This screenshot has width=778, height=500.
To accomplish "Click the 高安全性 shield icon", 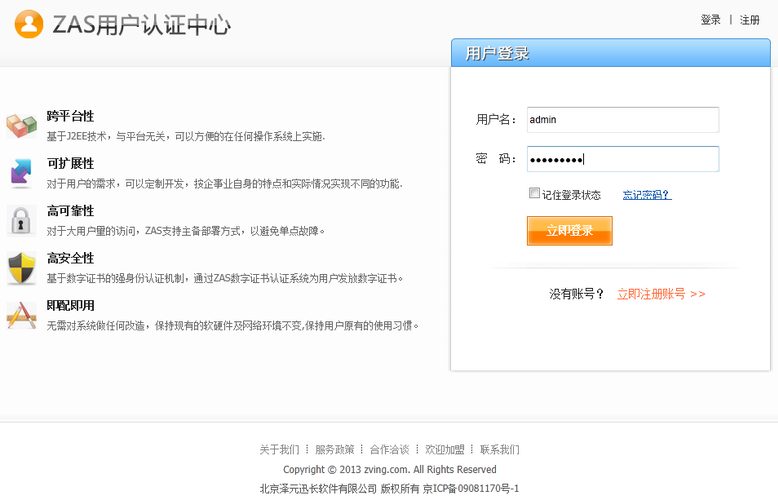I will tap(21, 268).
